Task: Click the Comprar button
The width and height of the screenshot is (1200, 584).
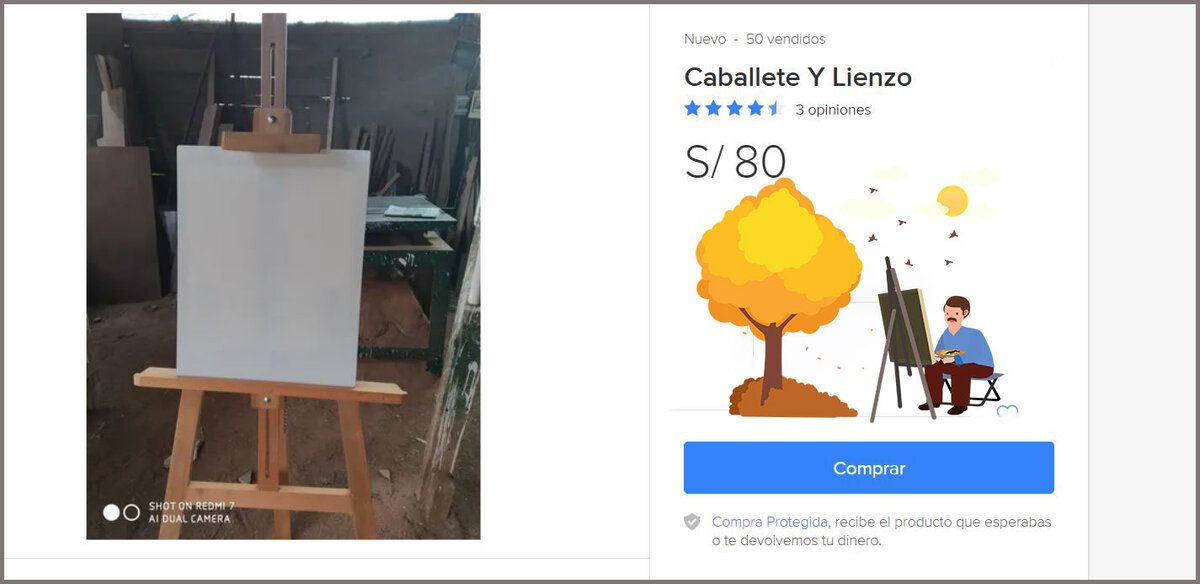Action: click(x=869, y=468)
